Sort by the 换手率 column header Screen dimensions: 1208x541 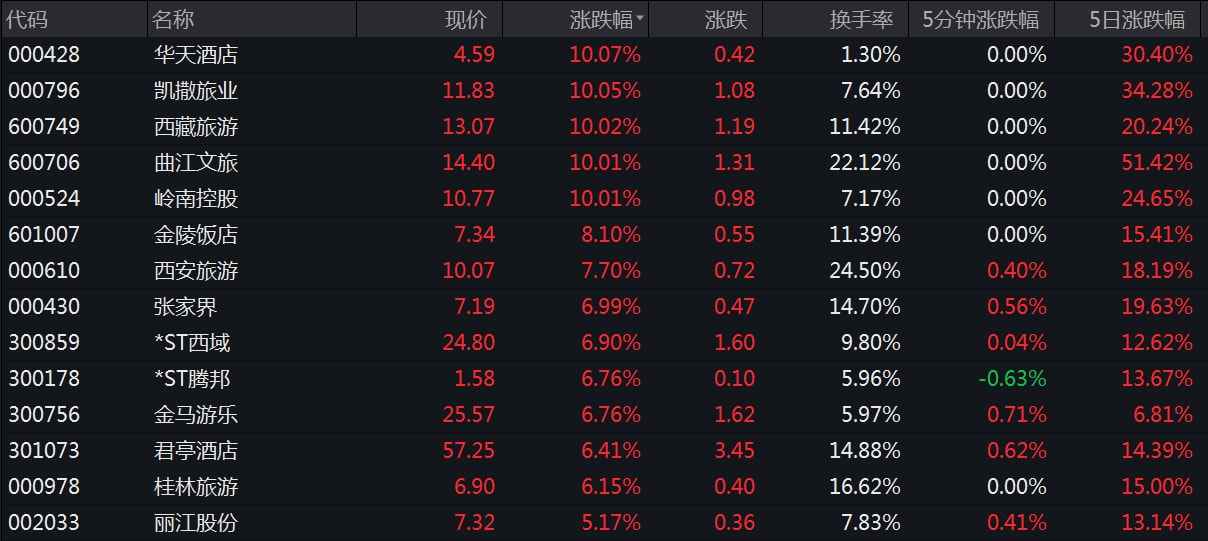(x=861, y=19)
